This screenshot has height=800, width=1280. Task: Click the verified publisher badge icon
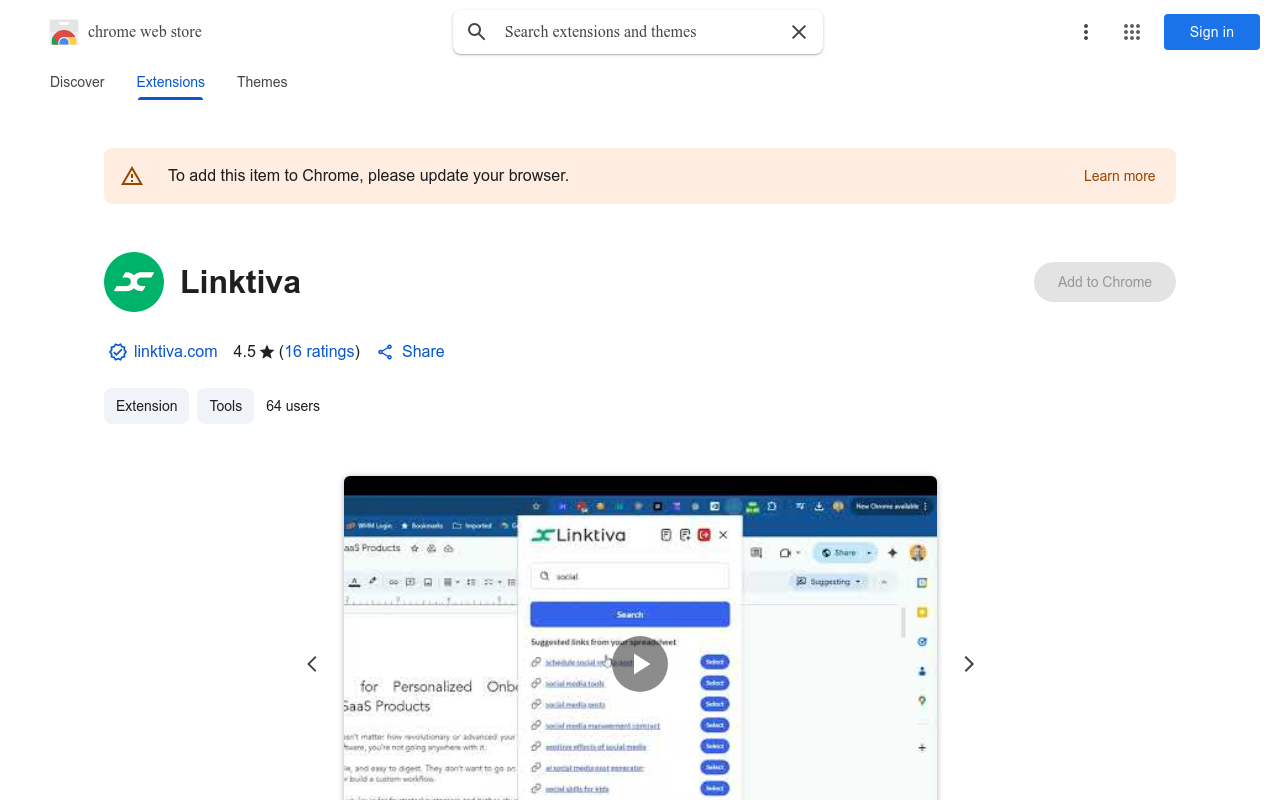pyautogui.click(x=118, y=352)
